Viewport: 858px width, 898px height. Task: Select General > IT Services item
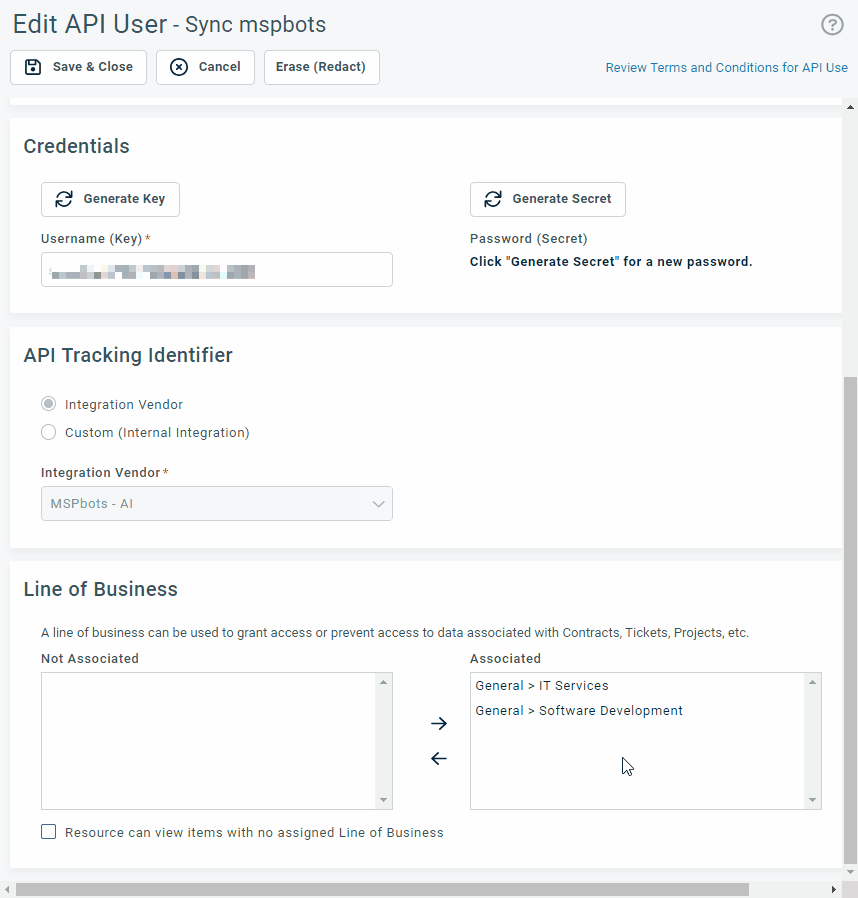542,686
